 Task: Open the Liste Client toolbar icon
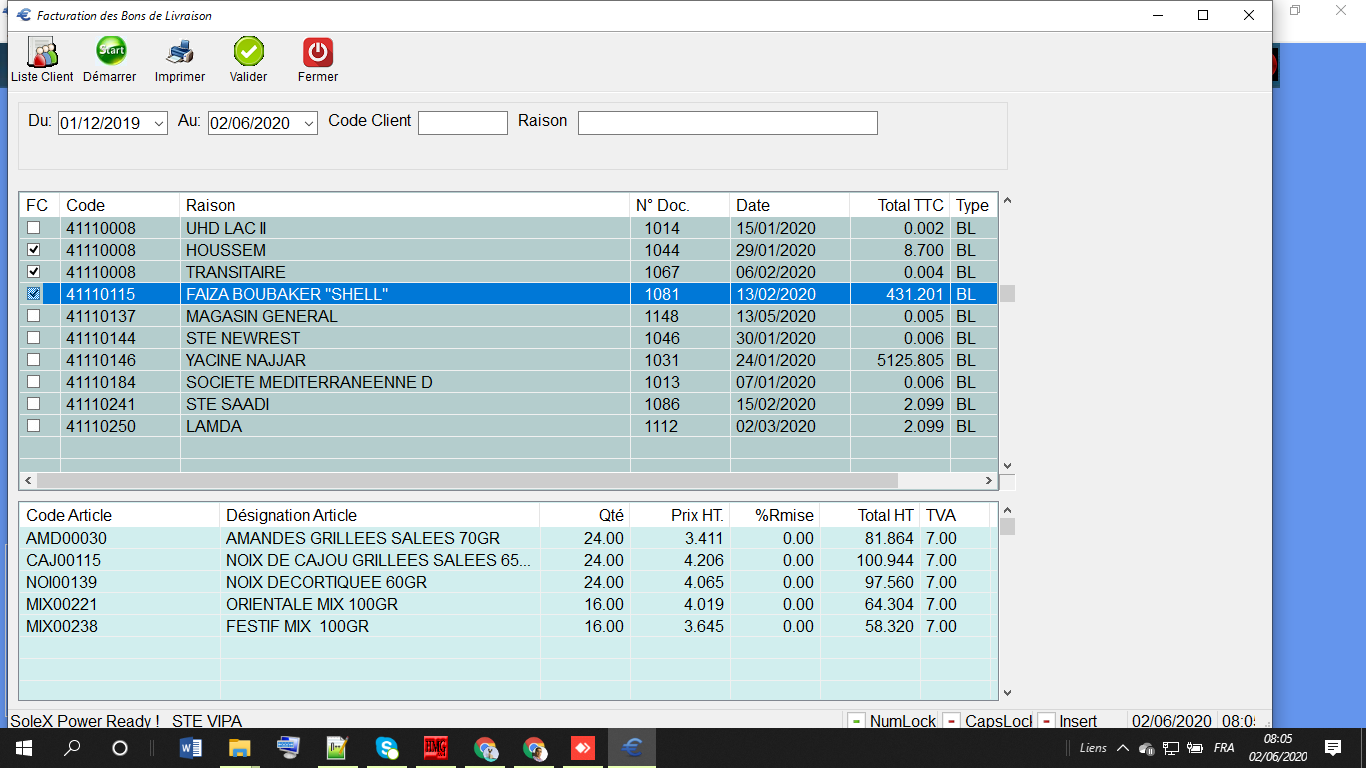(x=42, y=60)
